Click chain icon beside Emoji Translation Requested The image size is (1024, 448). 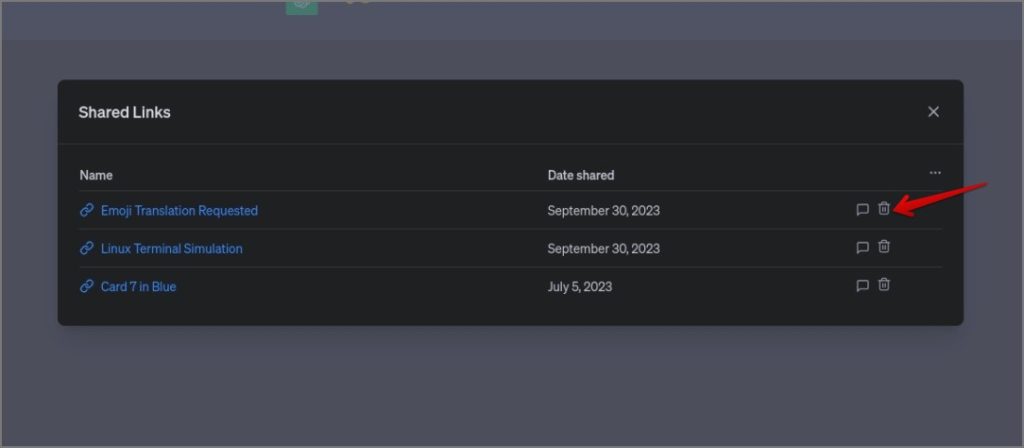click(x=86, y=210)
